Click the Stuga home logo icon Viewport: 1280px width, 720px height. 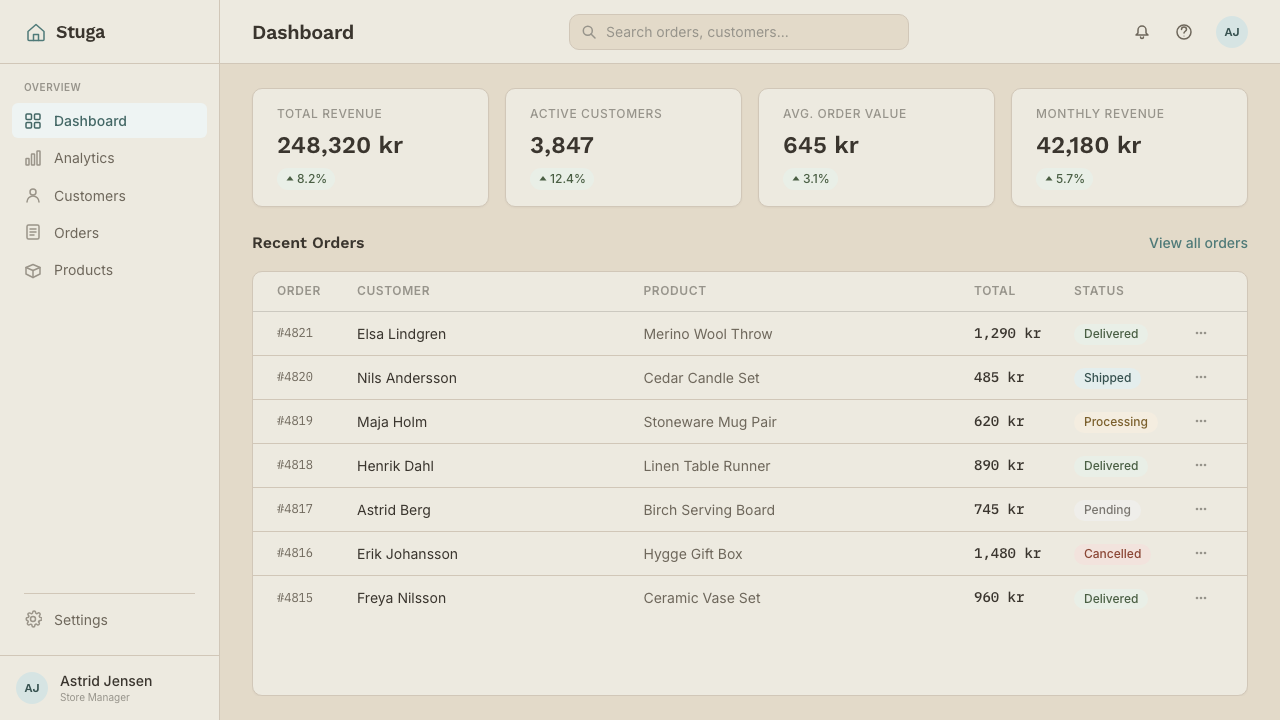[36, 32]
